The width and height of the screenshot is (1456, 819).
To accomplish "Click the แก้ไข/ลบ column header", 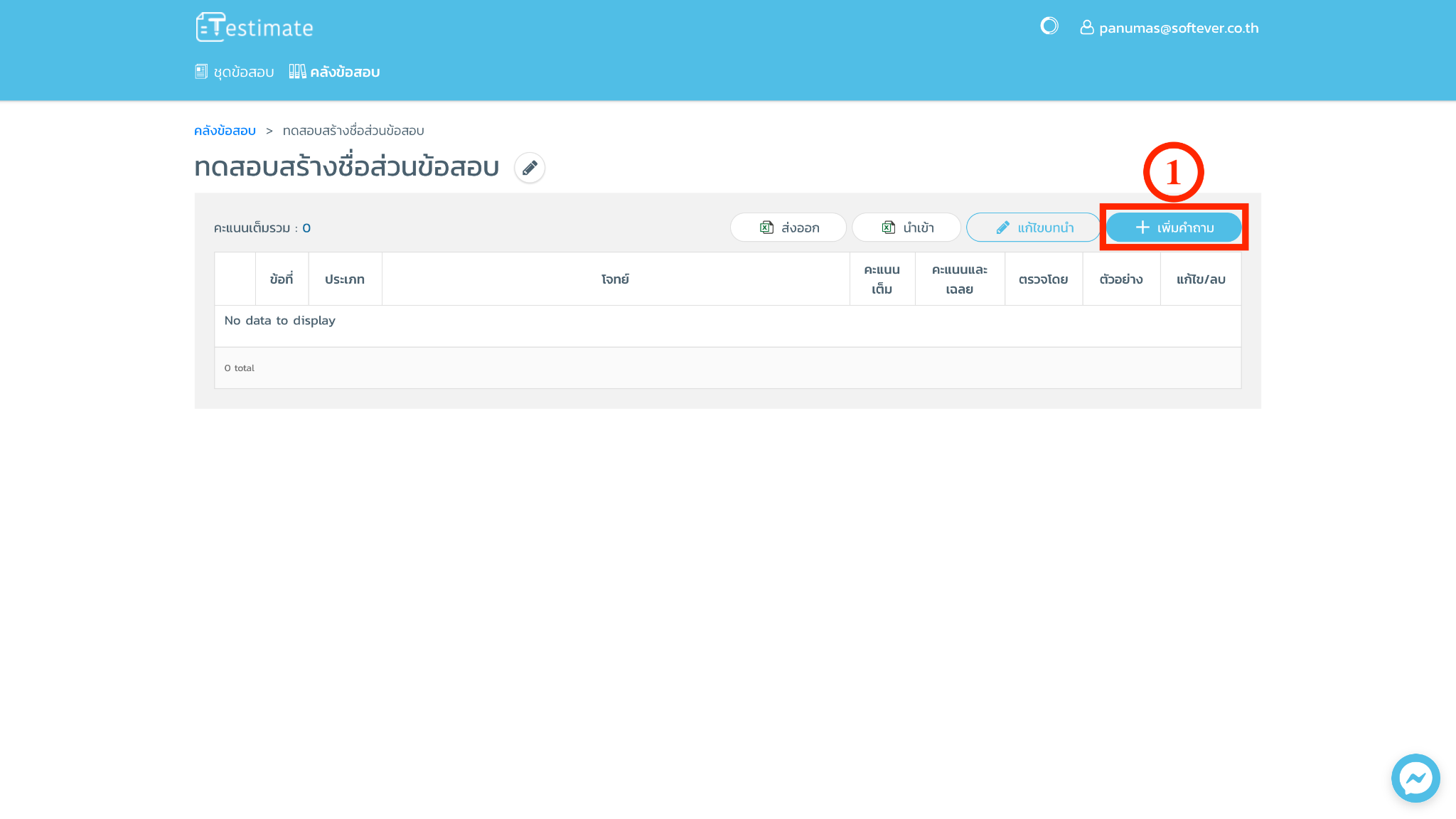I will 1201,279.
